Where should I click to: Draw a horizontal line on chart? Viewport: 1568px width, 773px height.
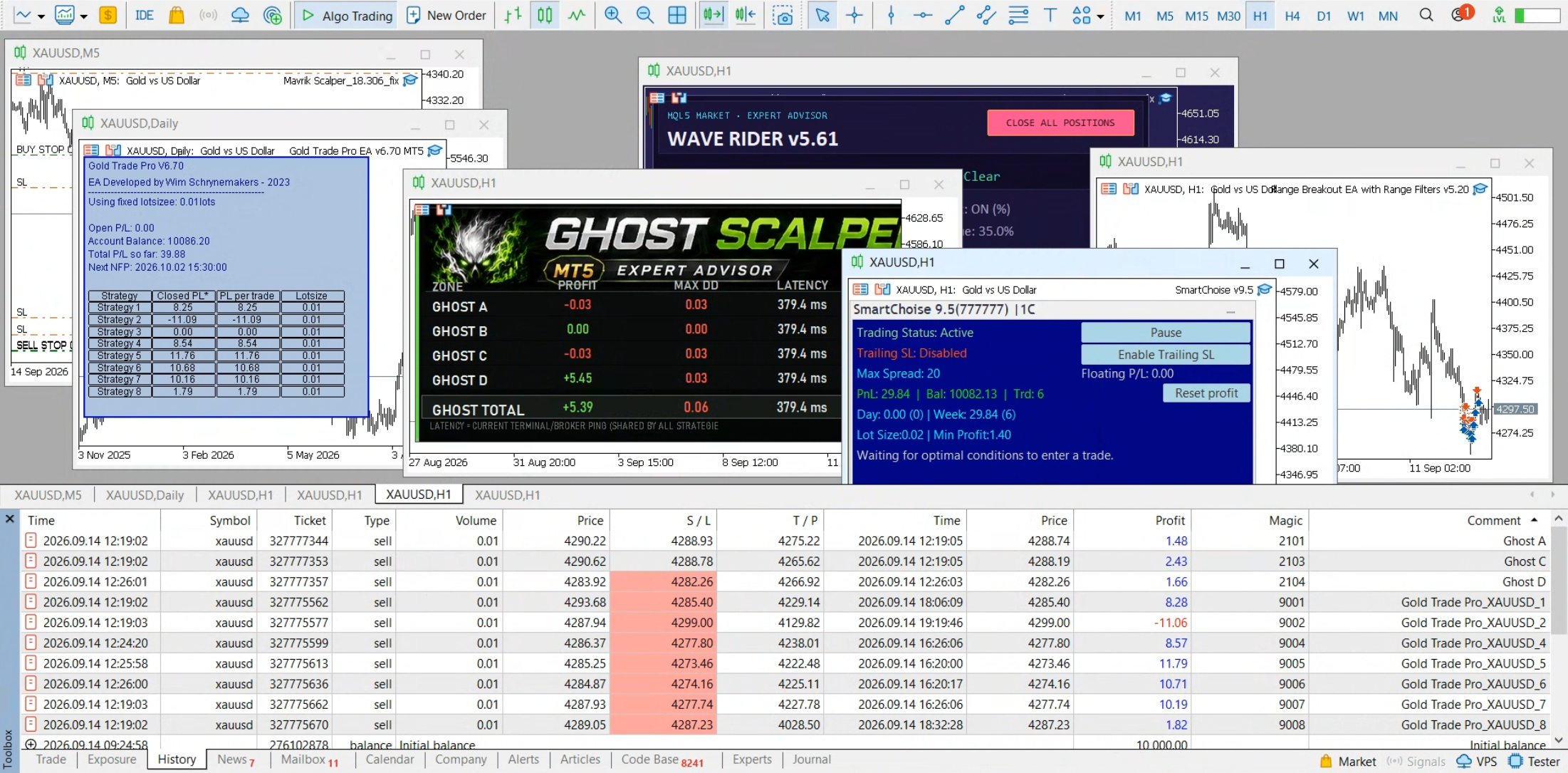pos(922,15)
